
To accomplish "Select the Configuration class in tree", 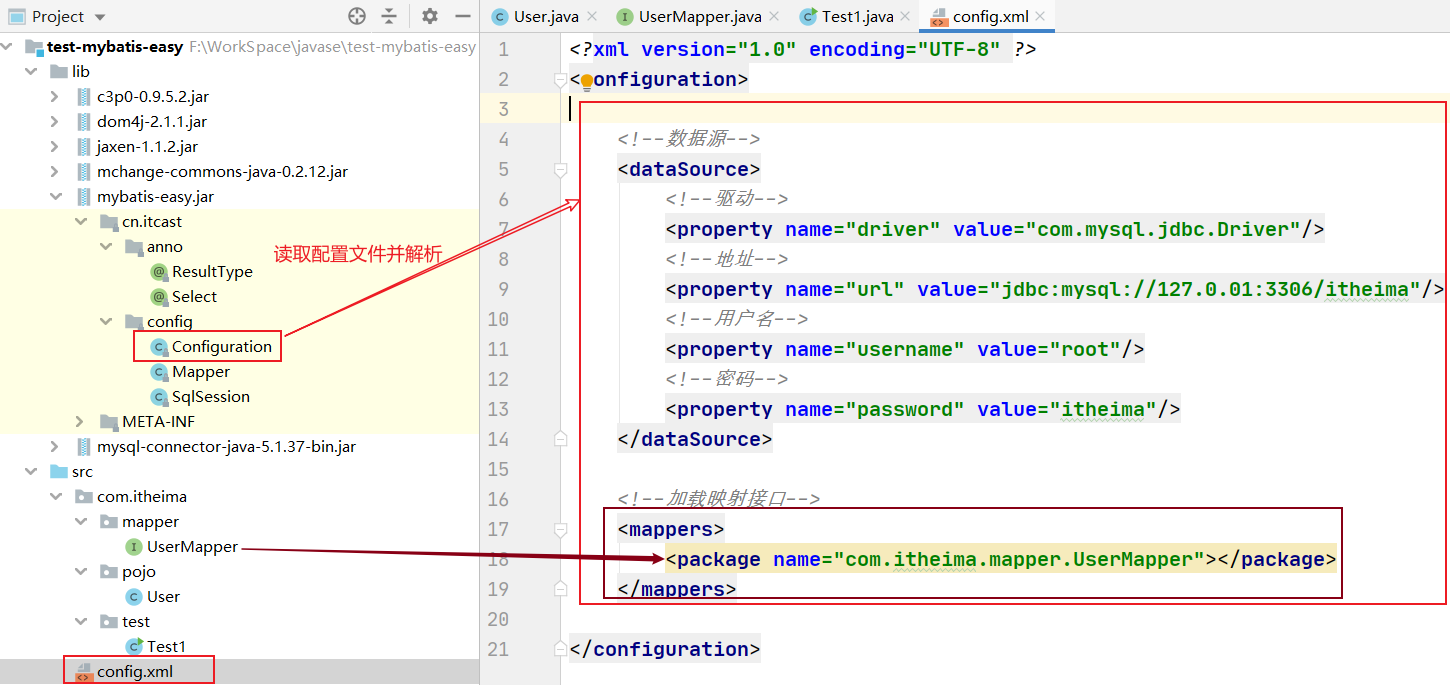I will tap(221, 346).
